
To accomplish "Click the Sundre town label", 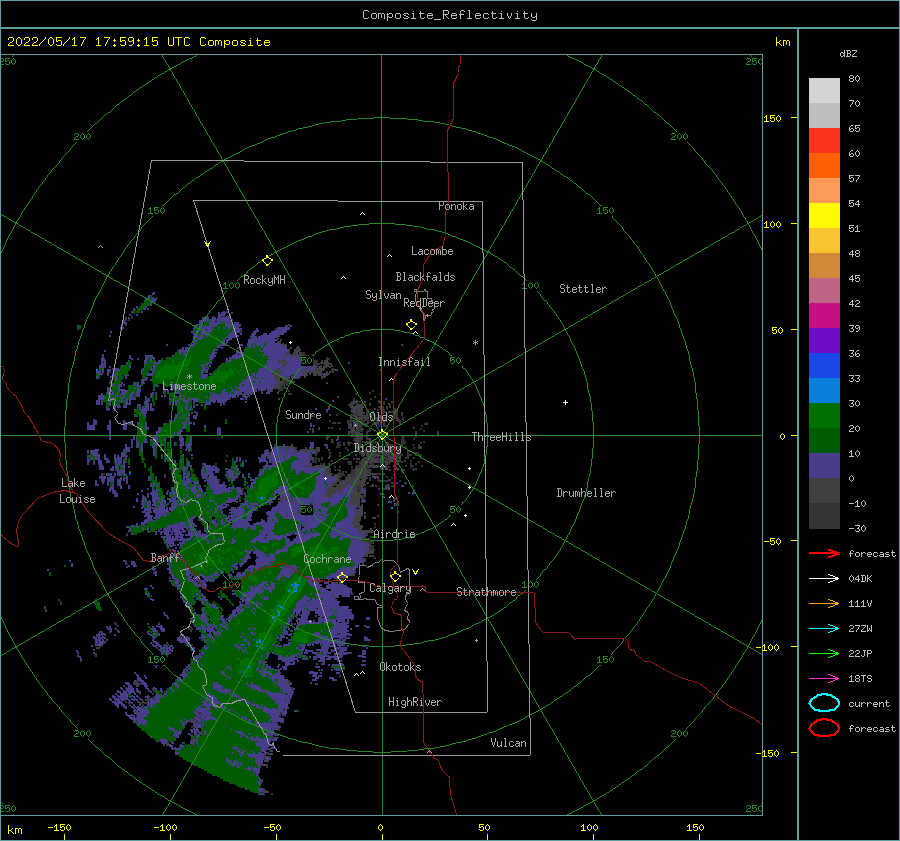I will pos(303,414).
